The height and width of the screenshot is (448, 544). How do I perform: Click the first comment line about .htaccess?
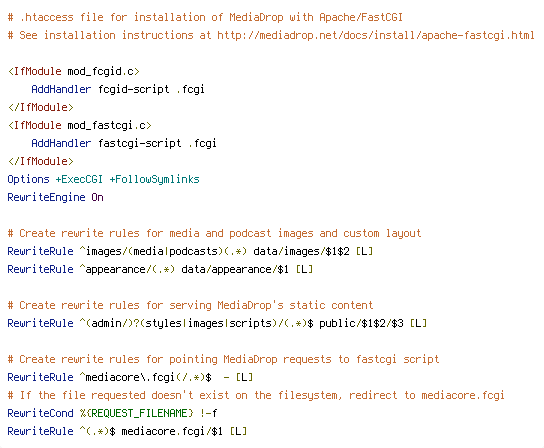point(205,17)
